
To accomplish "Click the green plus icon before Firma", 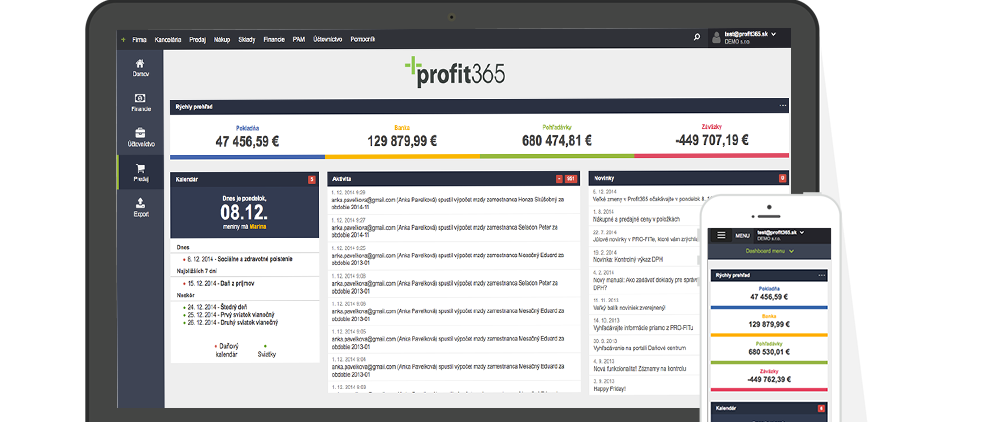I will click(123, 40).
